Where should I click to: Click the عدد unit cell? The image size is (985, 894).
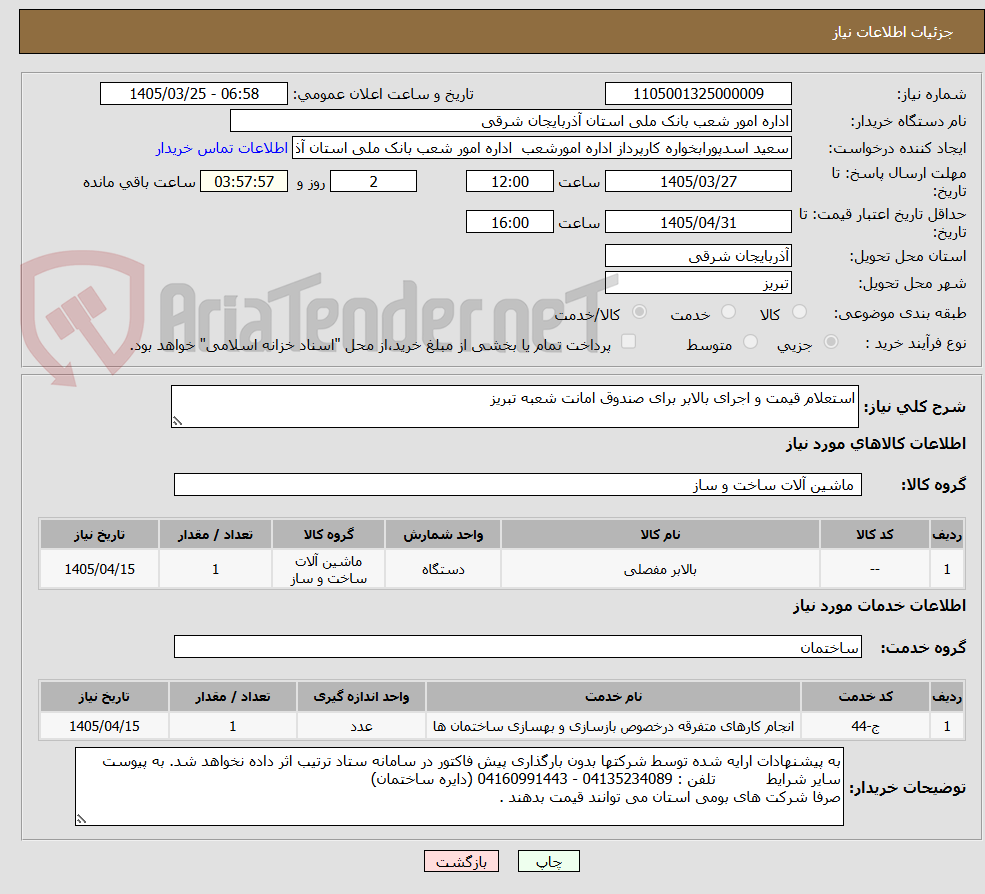(361, 726)
